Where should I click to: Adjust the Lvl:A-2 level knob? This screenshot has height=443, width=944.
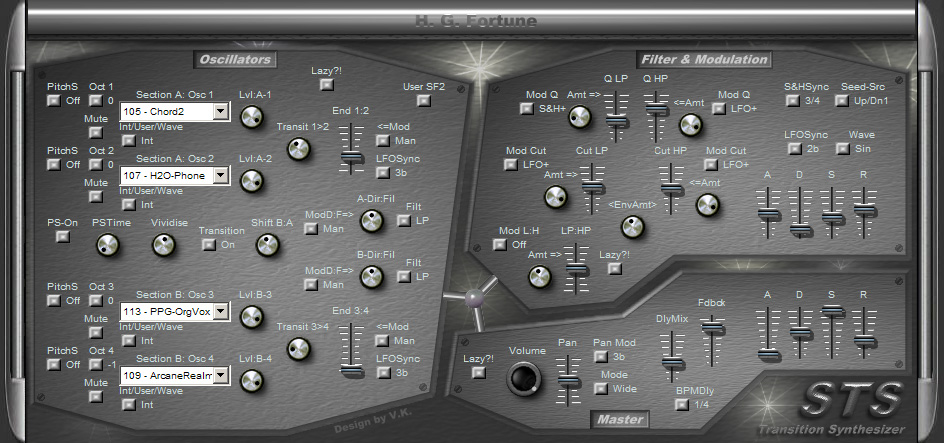point(252,181)
